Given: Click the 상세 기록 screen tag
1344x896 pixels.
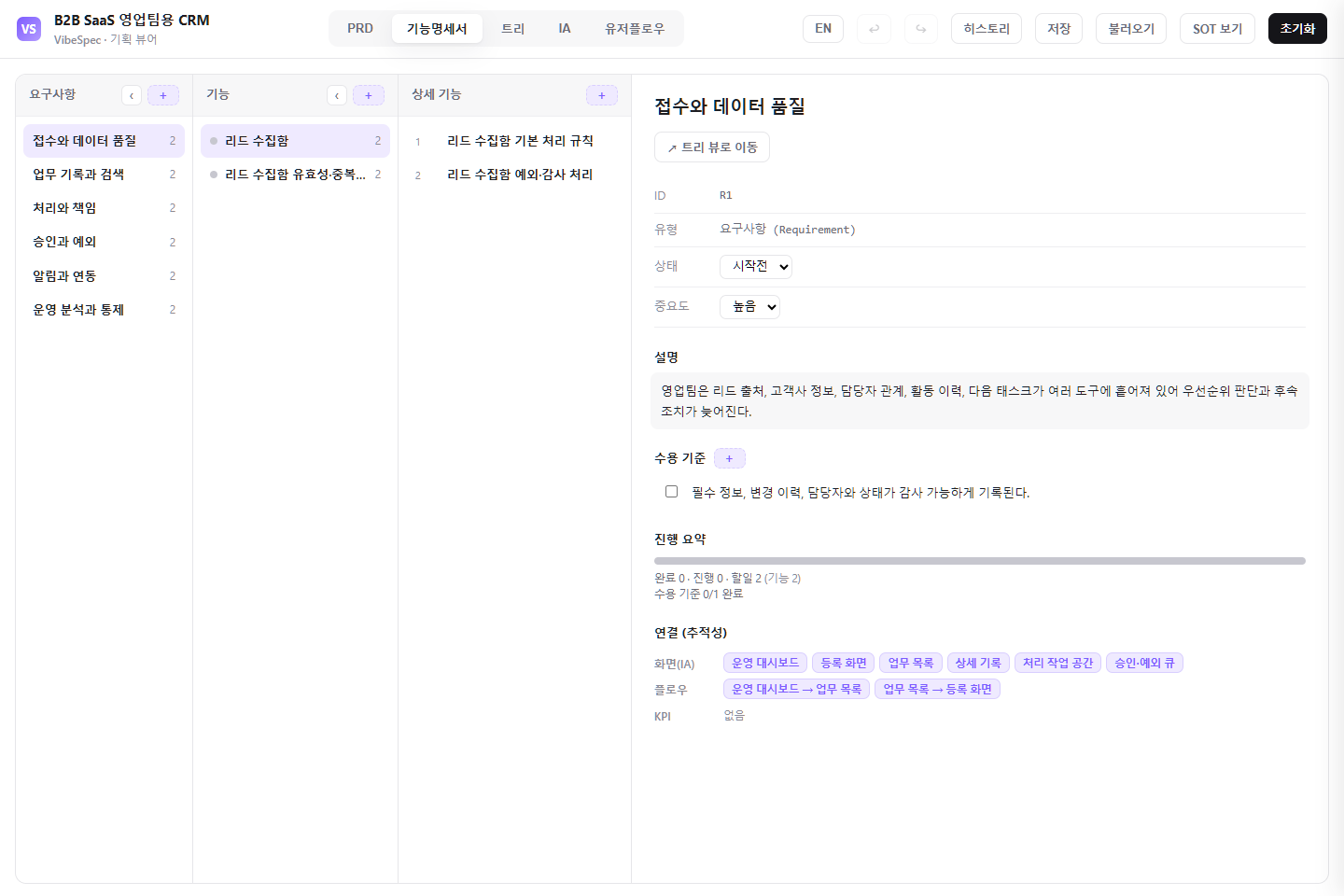Looking at the screenshot, I should tap(978, 663).
